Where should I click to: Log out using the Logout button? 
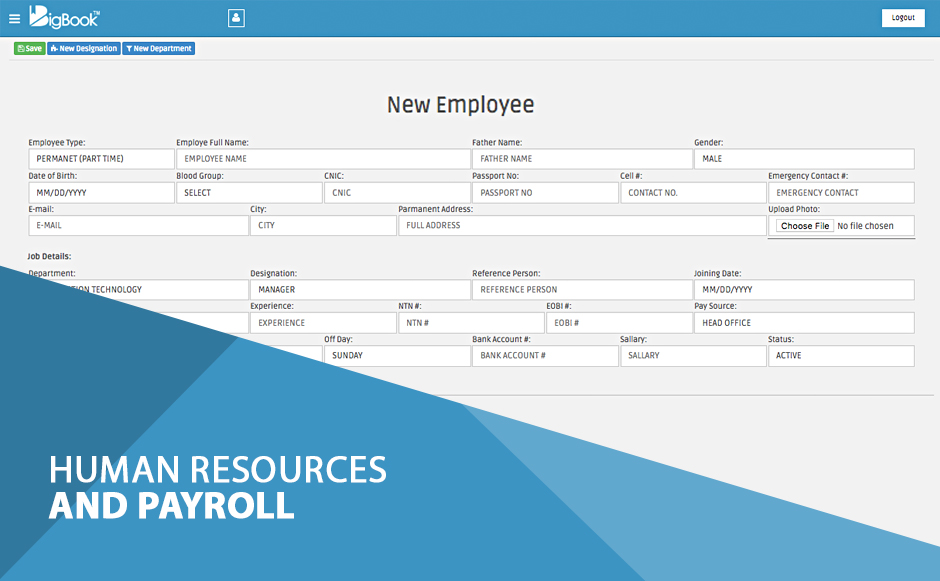coord(902,18)
